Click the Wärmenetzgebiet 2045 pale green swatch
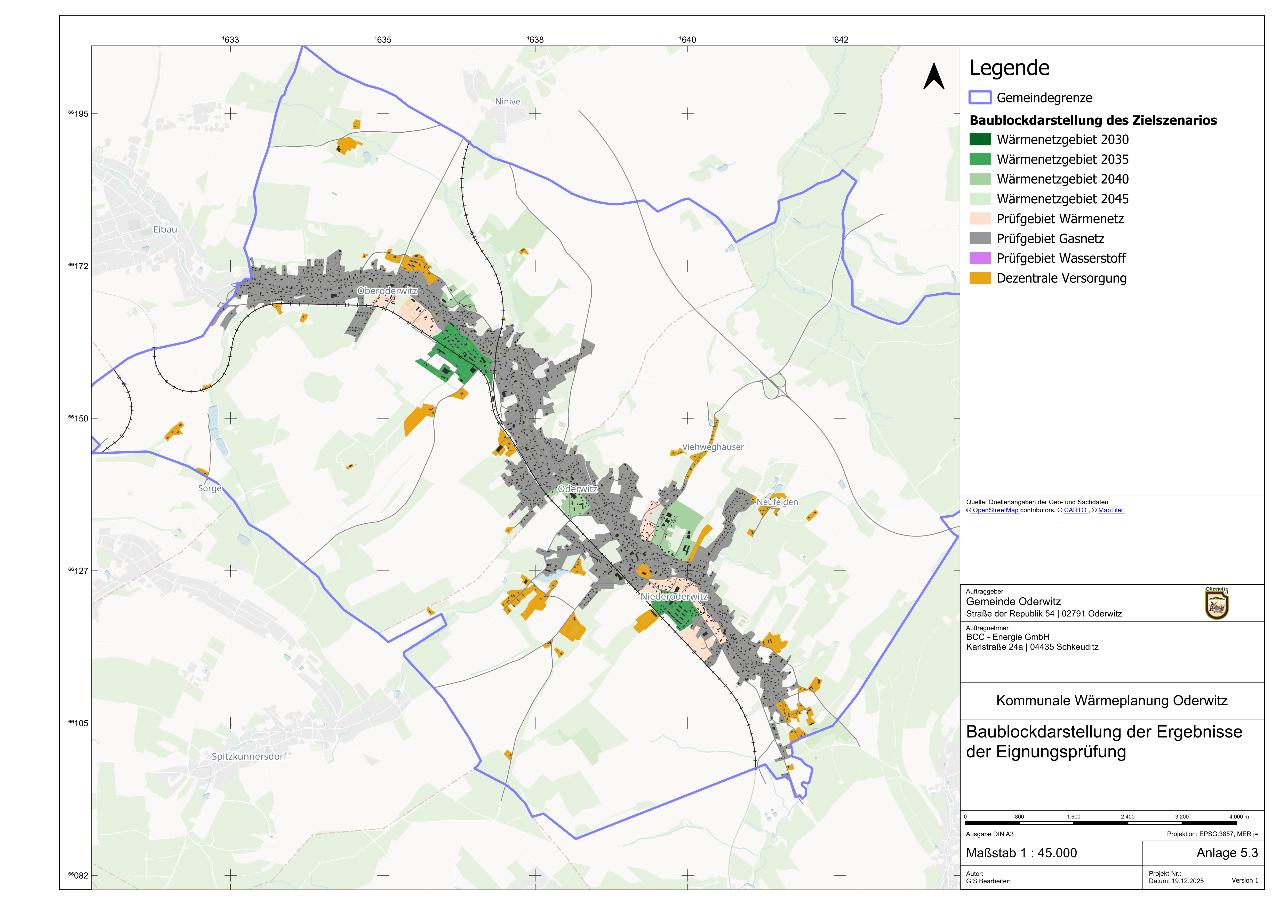 tap(980, 199)
